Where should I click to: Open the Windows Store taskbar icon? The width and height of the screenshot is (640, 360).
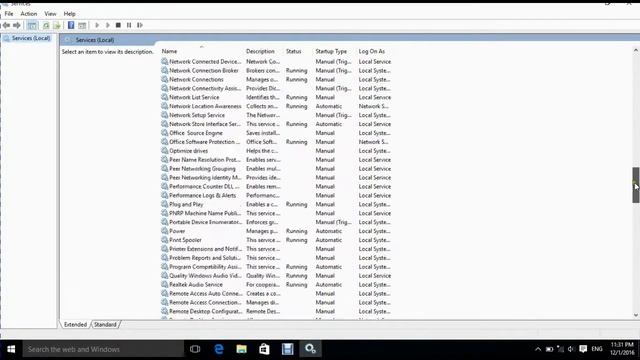(x=264, y=349)
